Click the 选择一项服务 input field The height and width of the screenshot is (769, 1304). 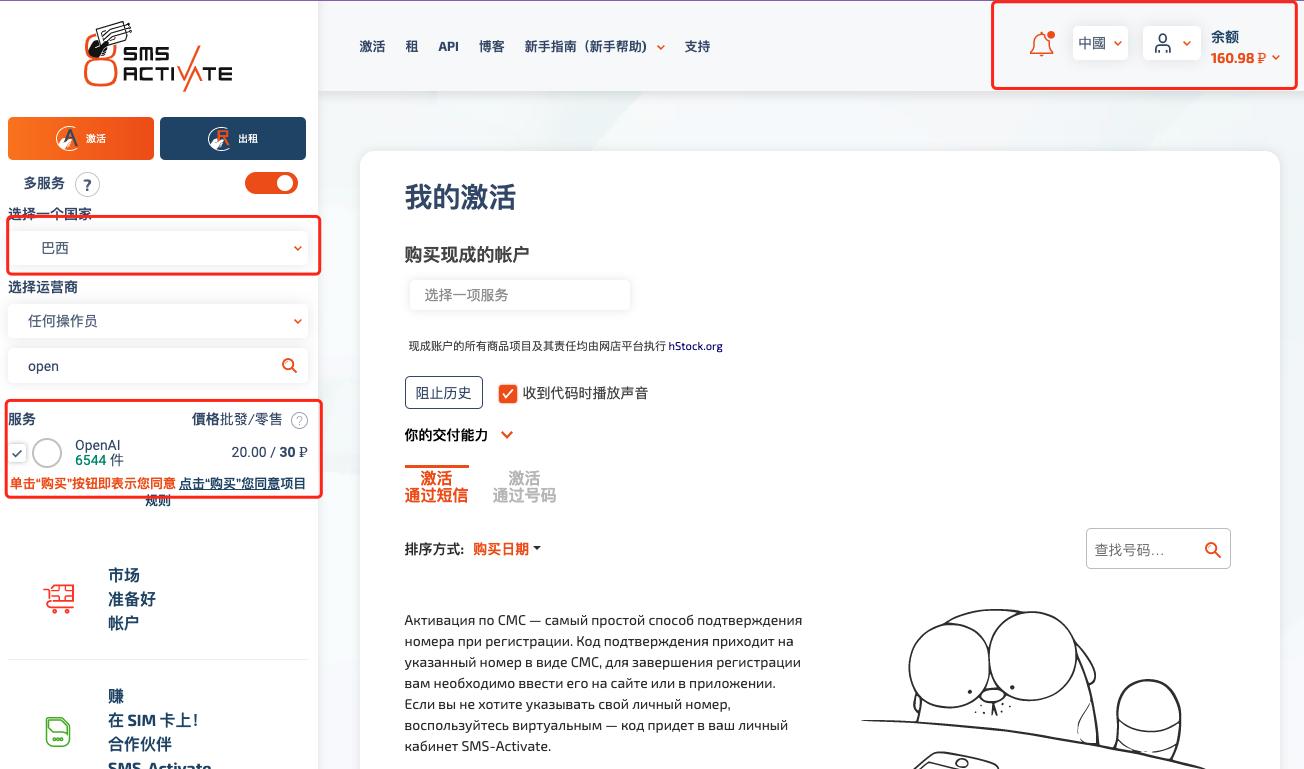click(x=519, y=294)
